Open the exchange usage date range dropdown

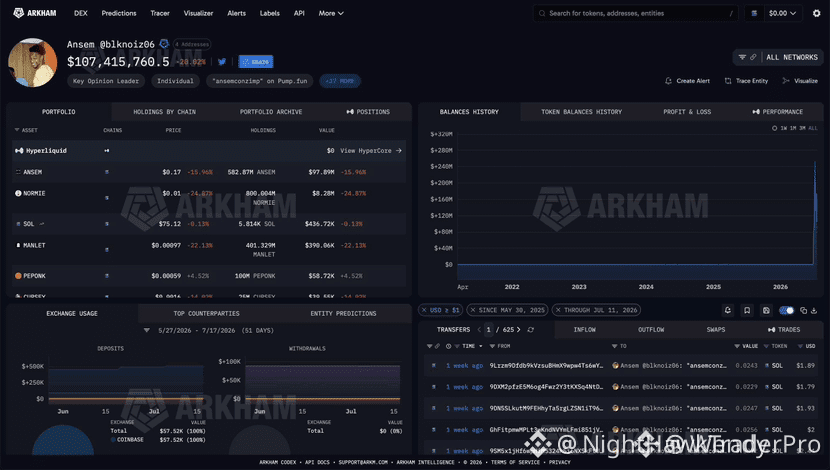pyautogui.click(x=147, y=330)
